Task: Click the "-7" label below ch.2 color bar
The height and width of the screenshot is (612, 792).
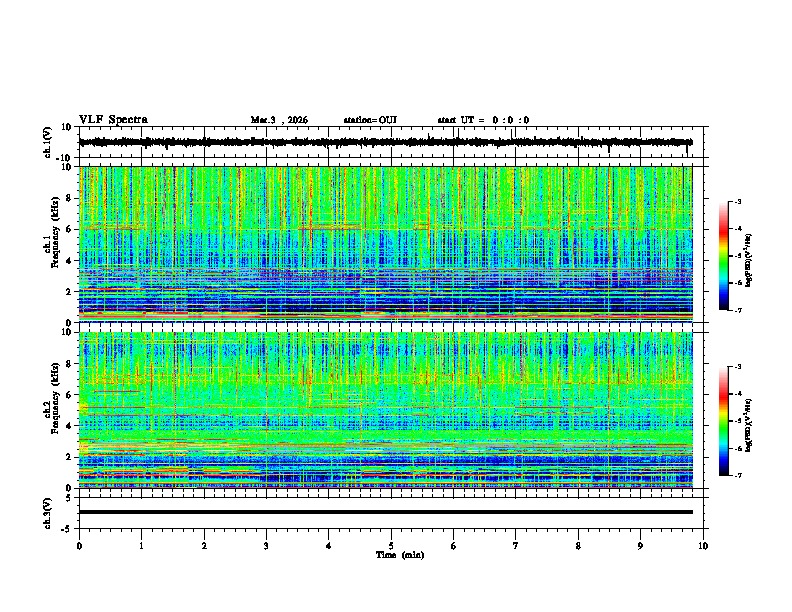Action: [738, 475]
